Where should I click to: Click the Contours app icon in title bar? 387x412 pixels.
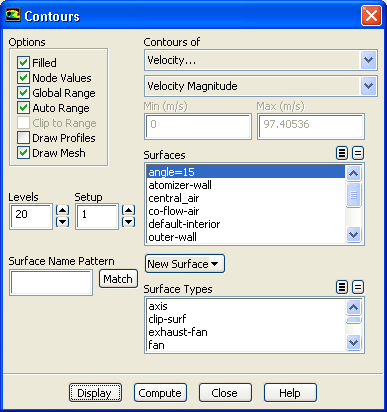tap(12, 15)
